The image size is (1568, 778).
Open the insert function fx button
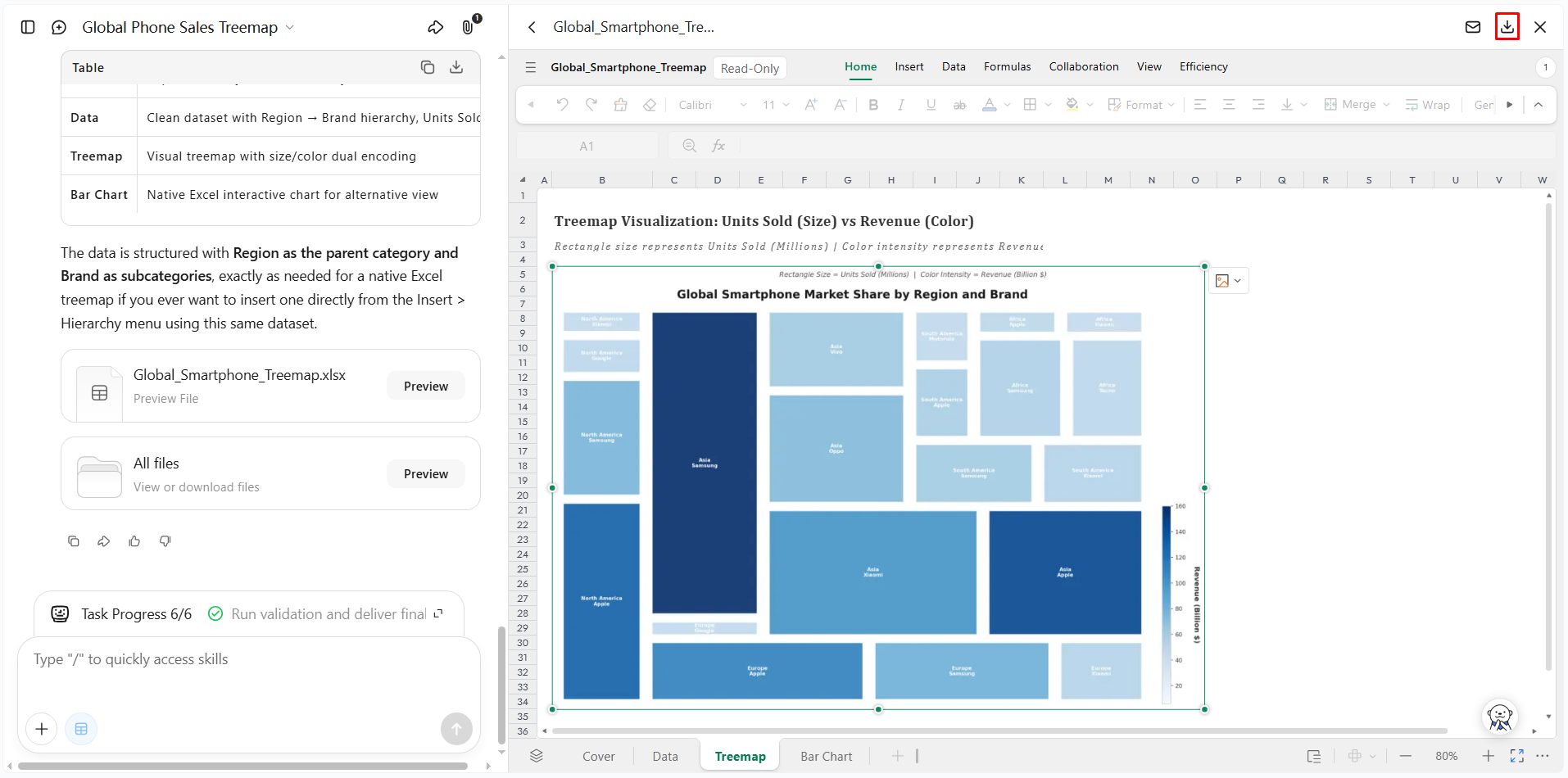coord(718,146)
